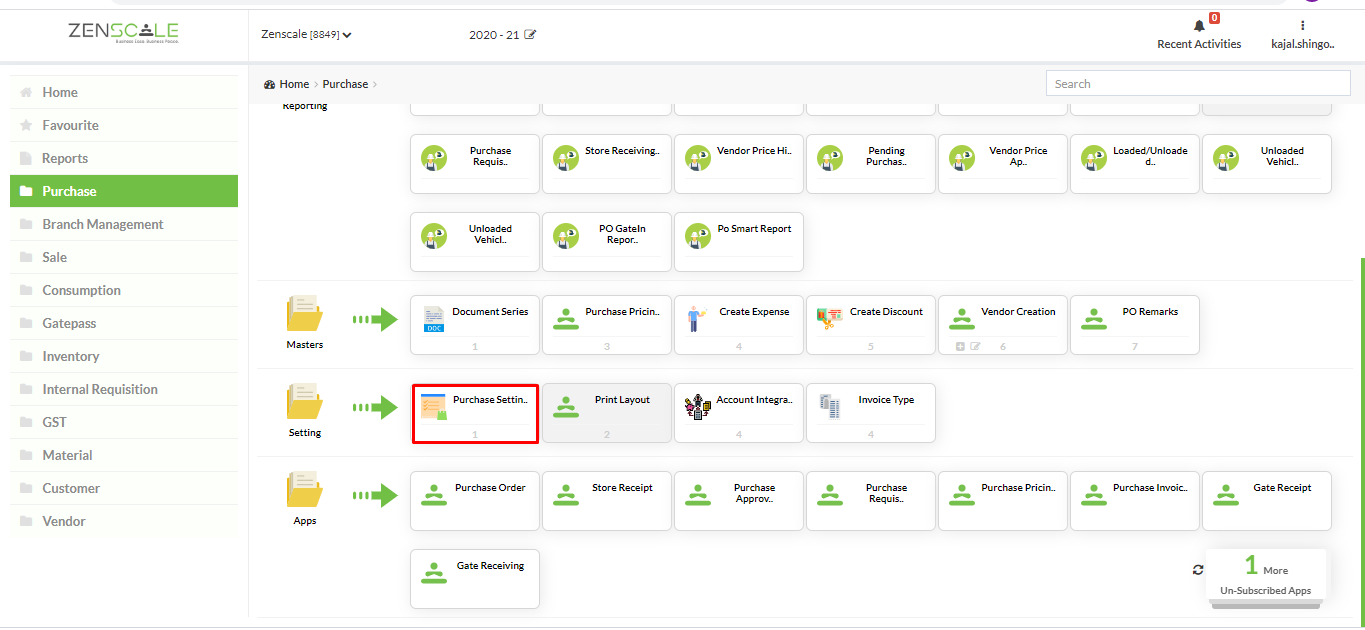
Task: Open the PO GateIn Report tile
Action: click(607, 242)
